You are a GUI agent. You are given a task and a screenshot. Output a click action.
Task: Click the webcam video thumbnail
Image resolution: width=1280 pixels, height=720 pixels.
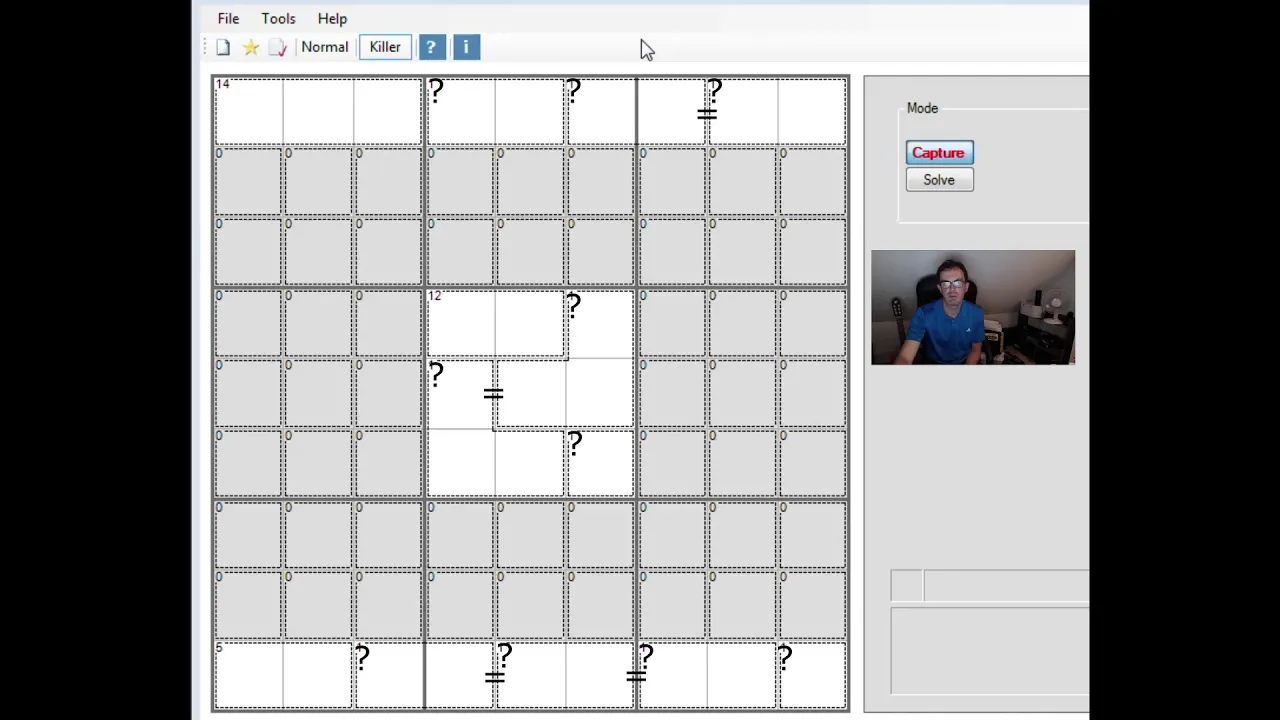coord(973,307)
